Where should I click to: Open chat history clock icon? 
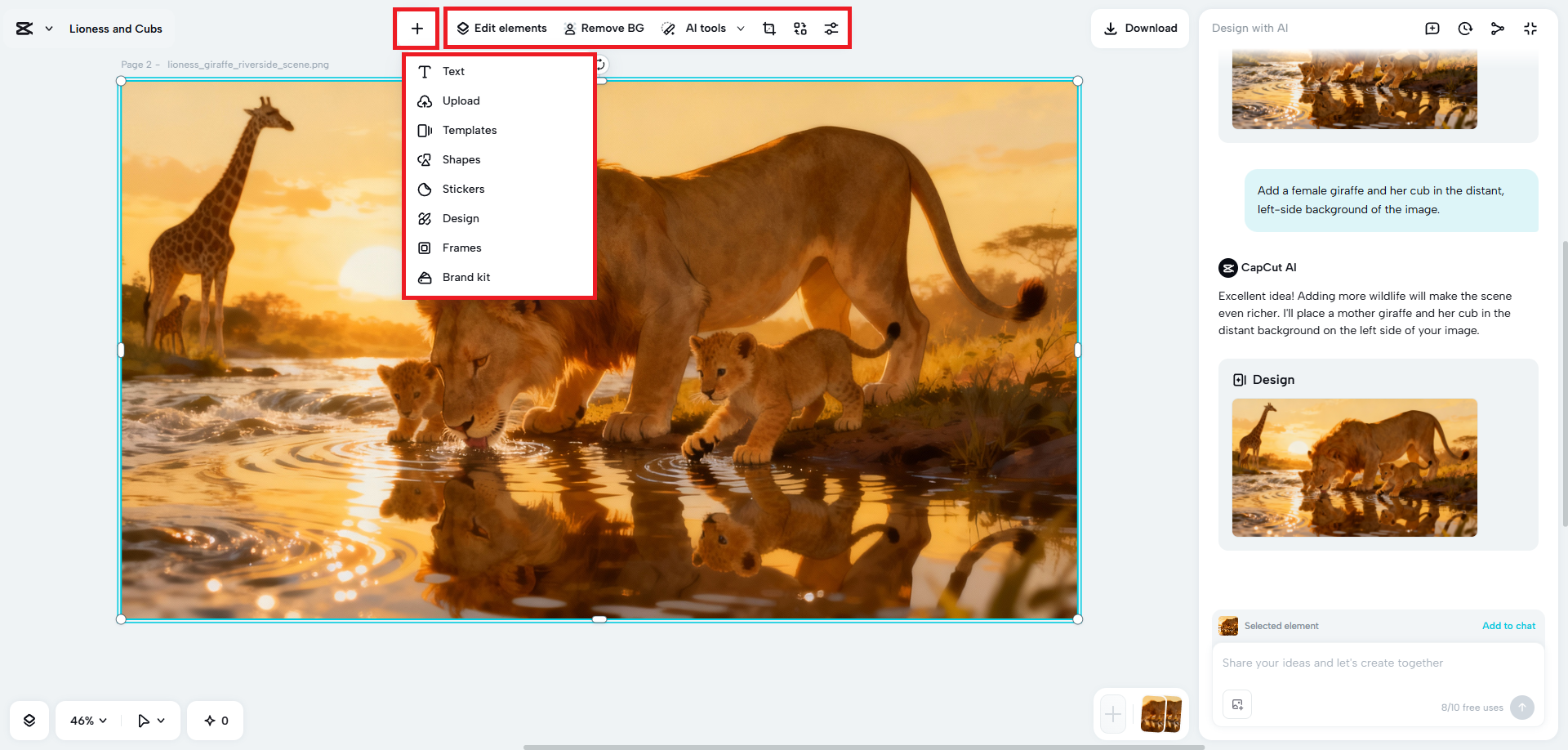coord(1465,29)
